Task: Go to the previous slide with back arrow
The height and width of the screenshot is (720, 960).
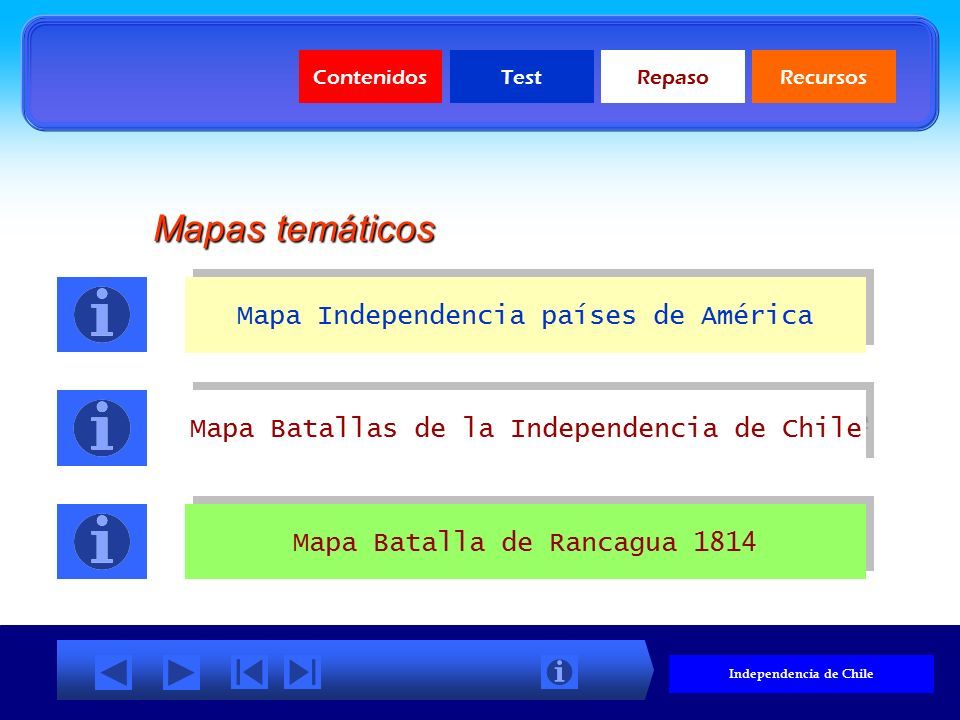Action: pos(113,673)
